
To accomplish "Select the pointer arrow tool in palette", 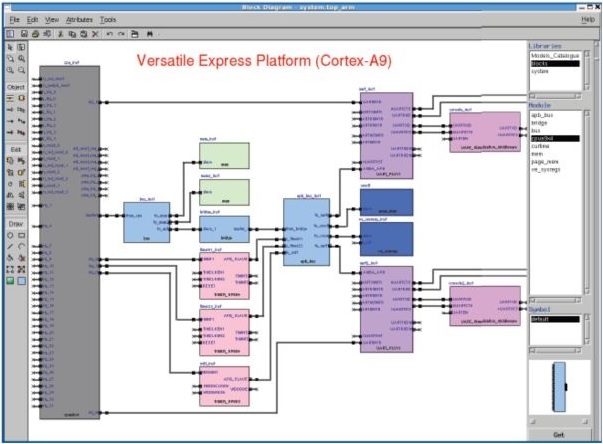I will pos(10,47).
